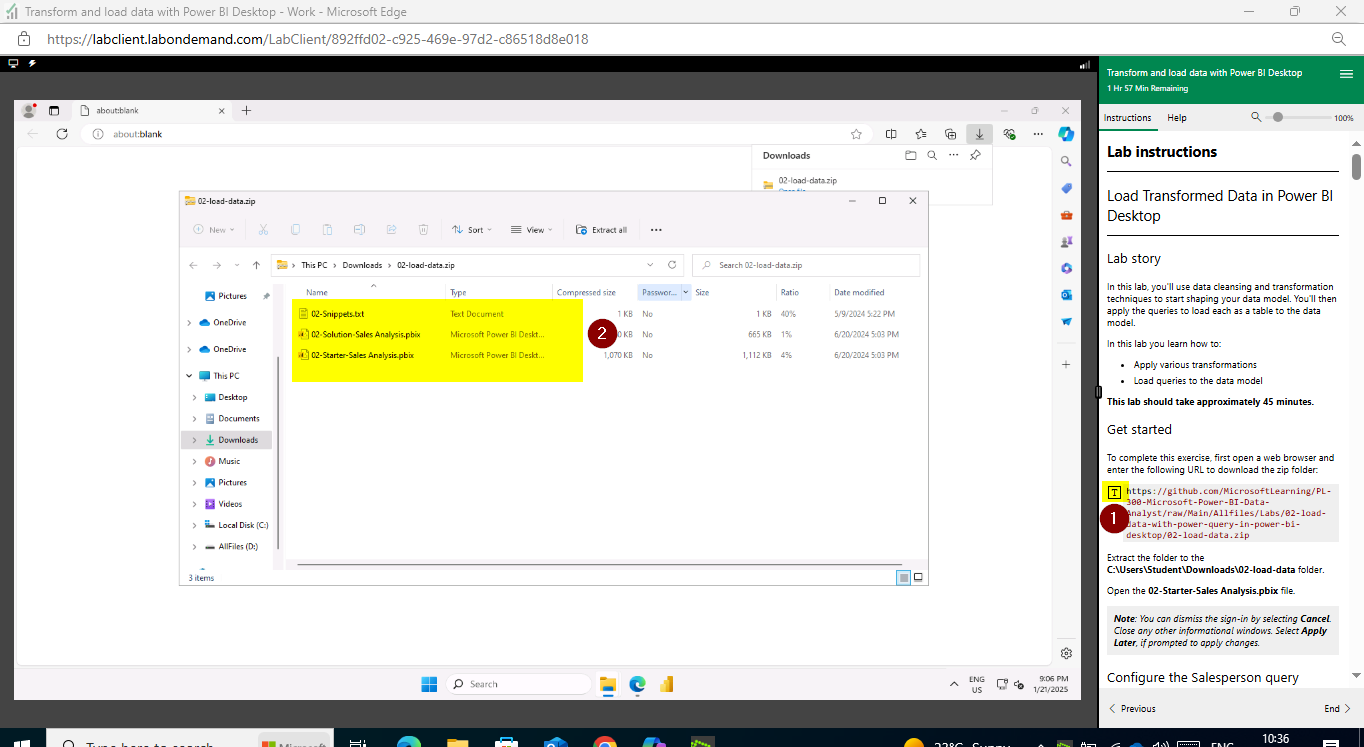Pin the Downloads popup
The image size is (1364, 747).
[975, 155]
